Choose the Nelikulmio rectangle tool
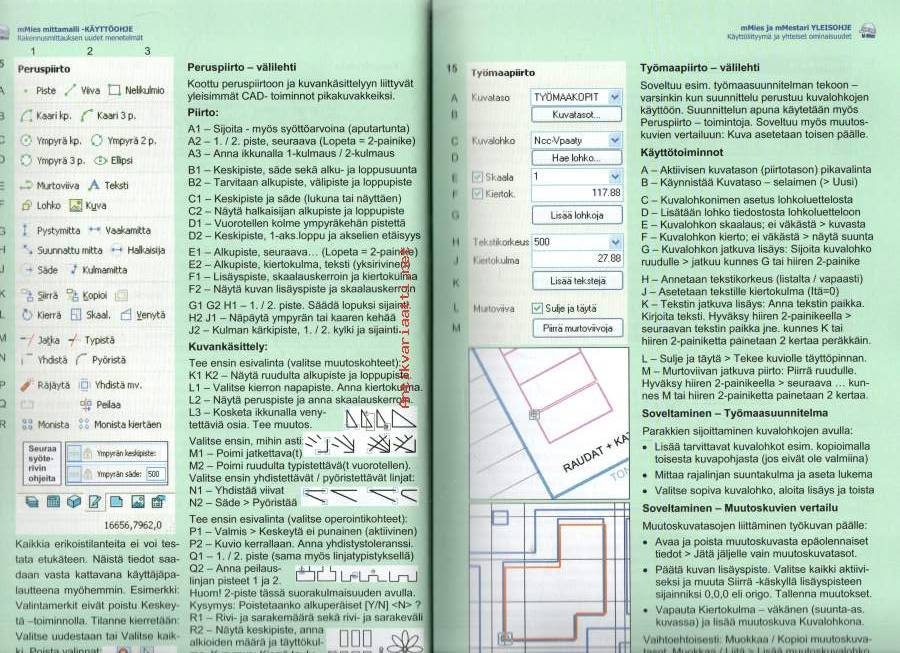Screen dimensions: 900x653 tap(135, 90)
